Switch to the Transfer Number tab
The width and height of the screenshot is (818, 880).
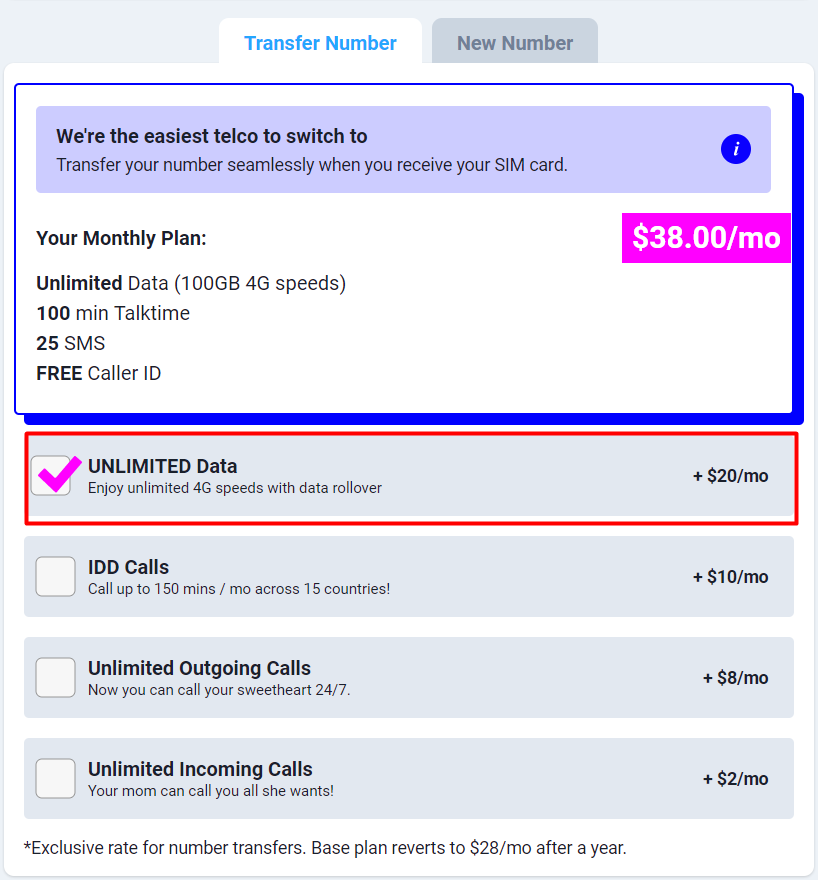(320, 43)
